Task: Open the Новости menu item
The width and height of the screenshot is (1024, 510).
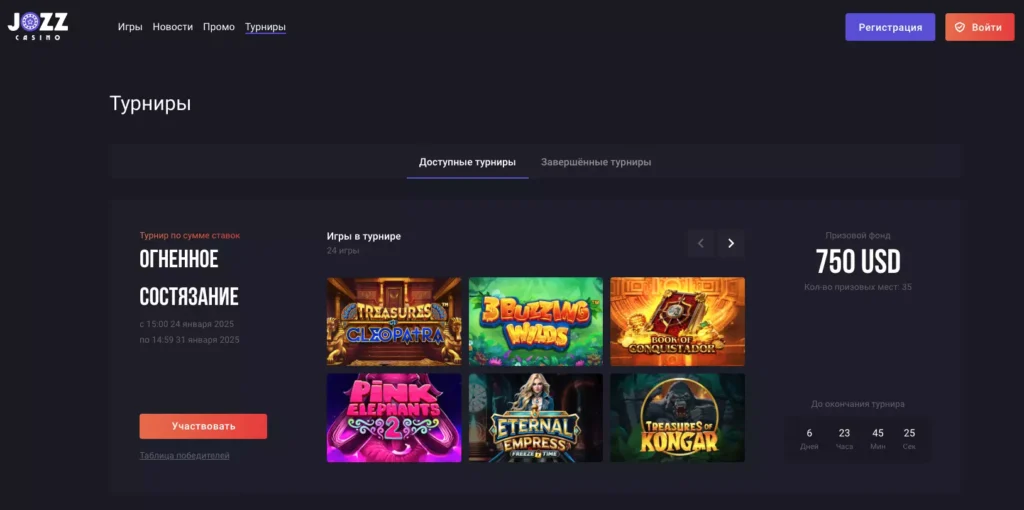Action: click(x=172, y=27)
